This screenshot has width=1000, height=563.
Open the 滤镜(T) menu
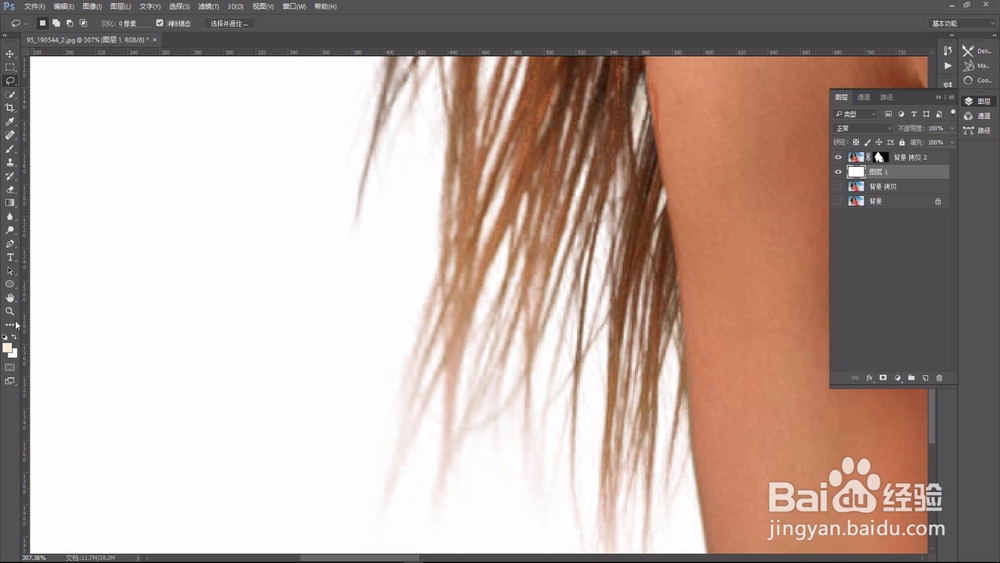pyautogui.click(x=209, y=6)
